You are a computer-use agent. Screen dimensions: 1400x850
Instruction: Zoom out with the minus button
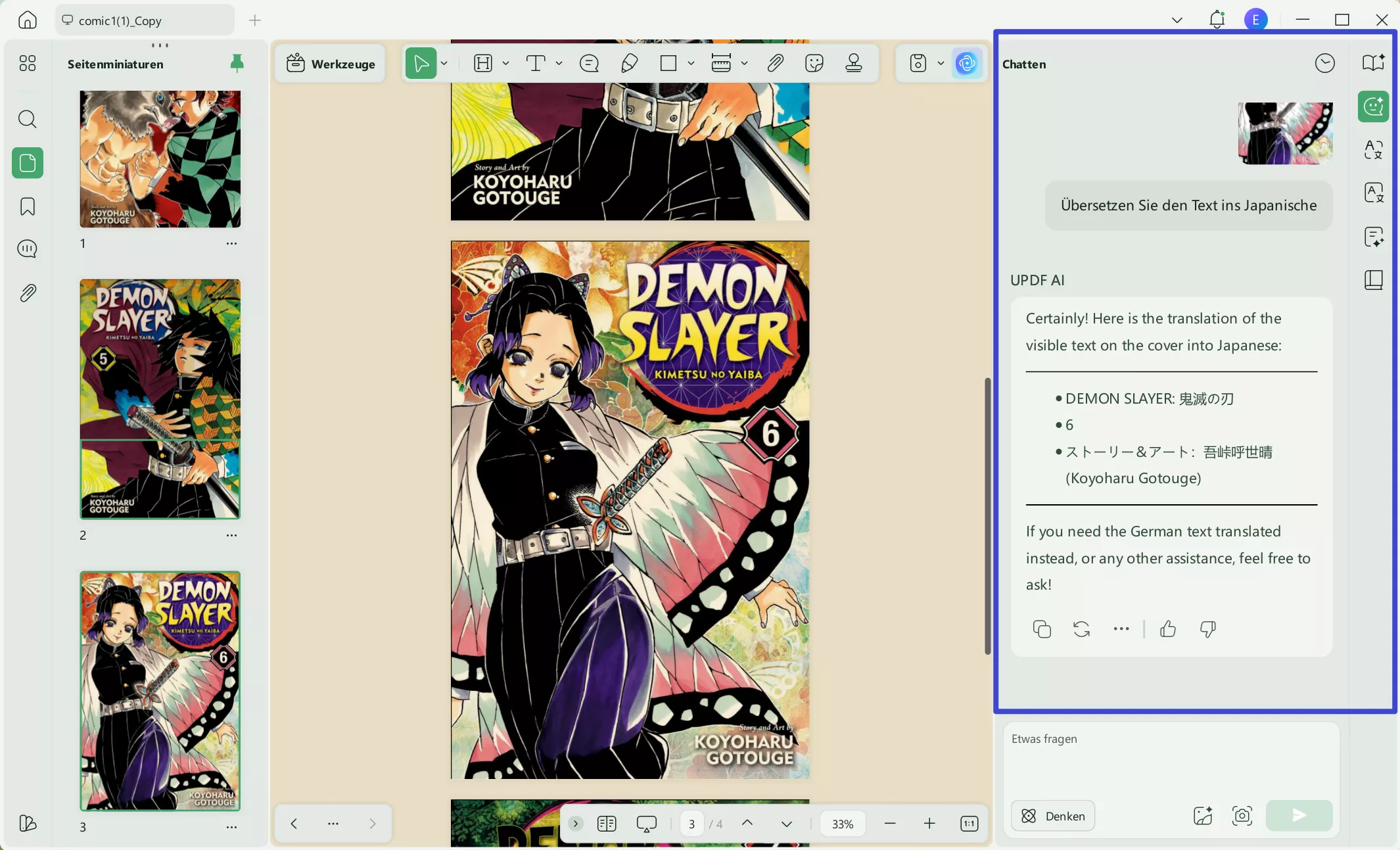[890, 824]
